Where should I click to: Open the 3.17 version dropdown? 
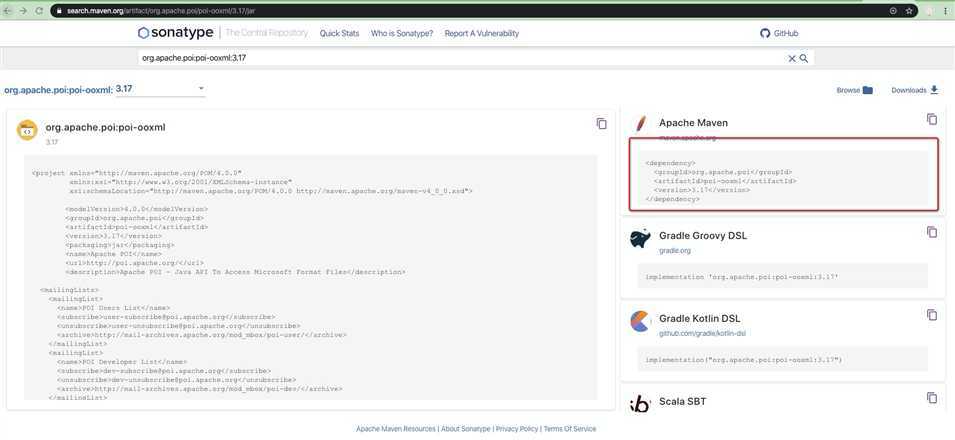coord(160,89)
